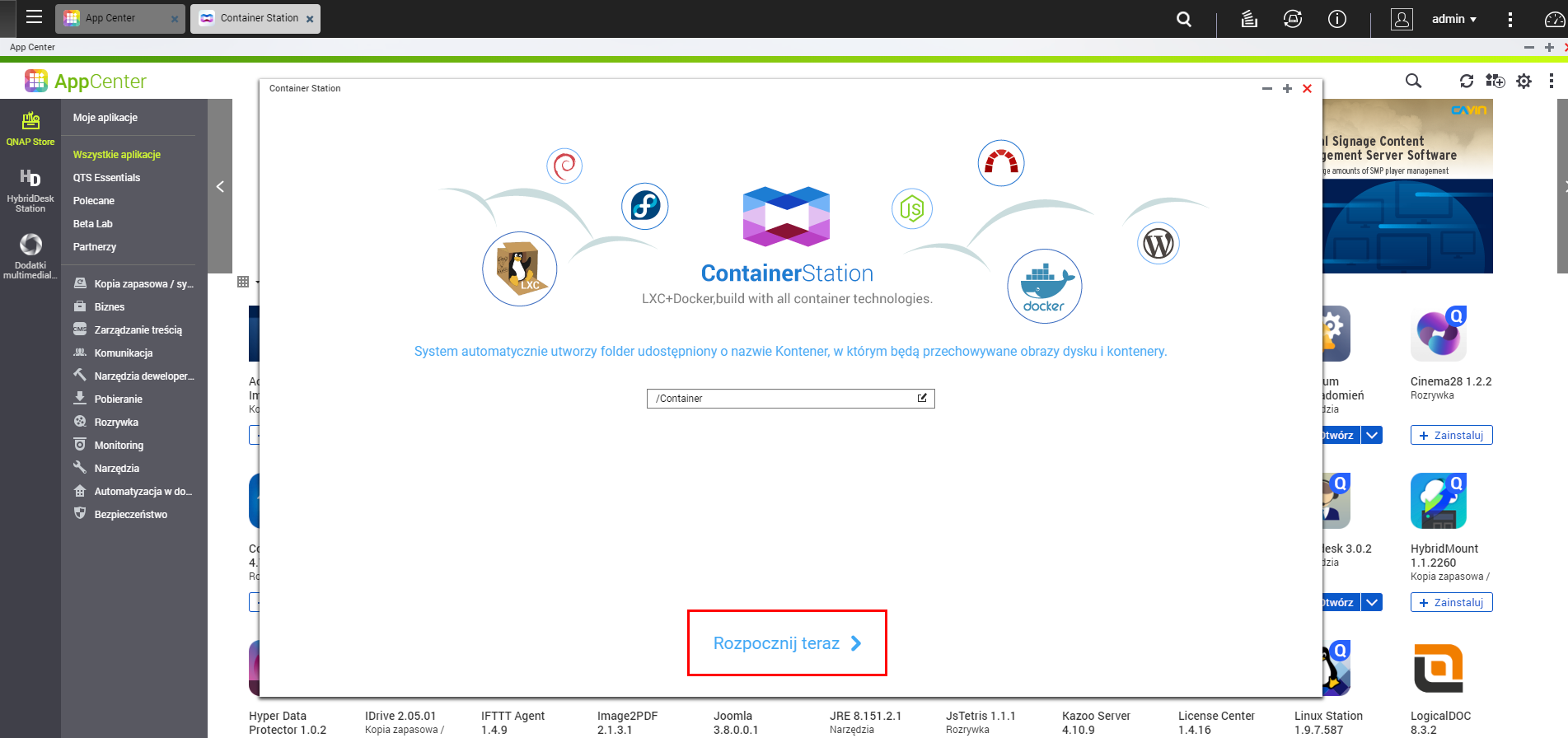The height and width of the screenshot is (738, 1568).
Task: Install Cinema28 with Zainstaluj button
Action: point(1451,435)
